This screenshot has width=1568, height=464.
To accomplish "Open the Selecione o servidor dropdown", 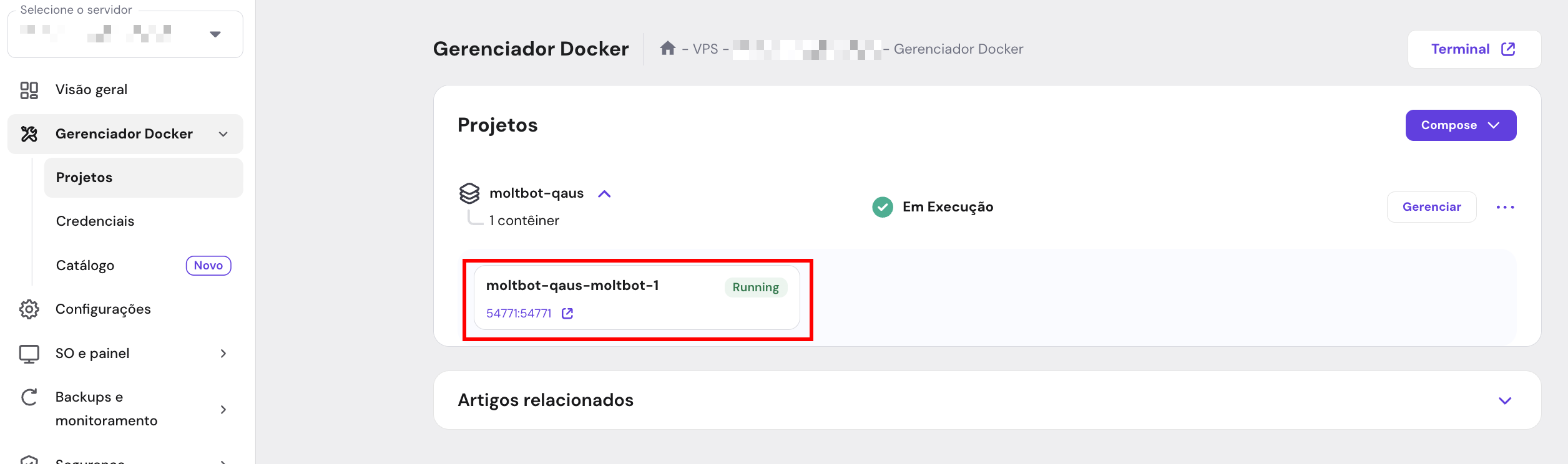I will coord(215,34).
